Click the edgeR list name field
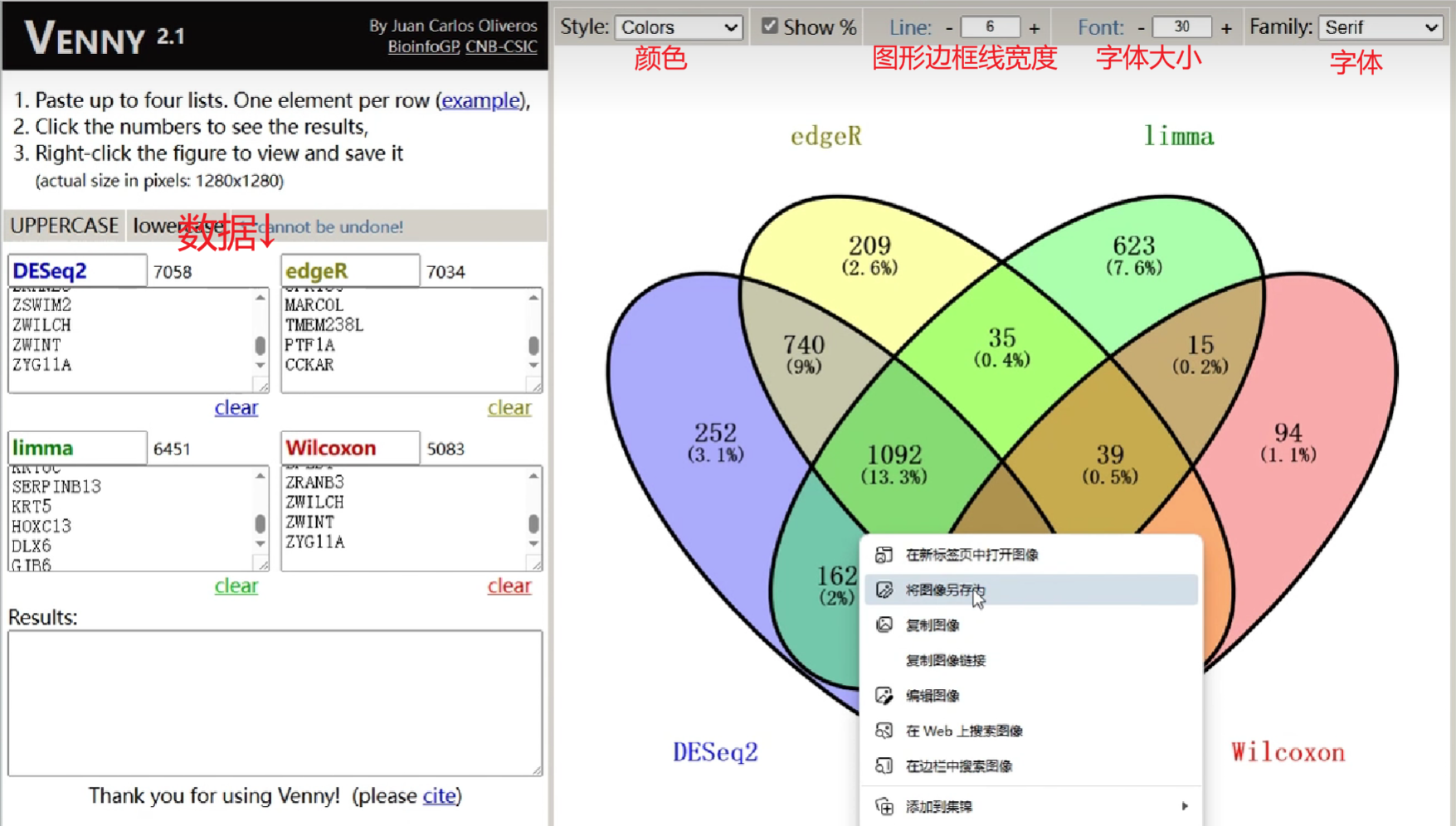1456x826 pixels. (x=350, y=271)
